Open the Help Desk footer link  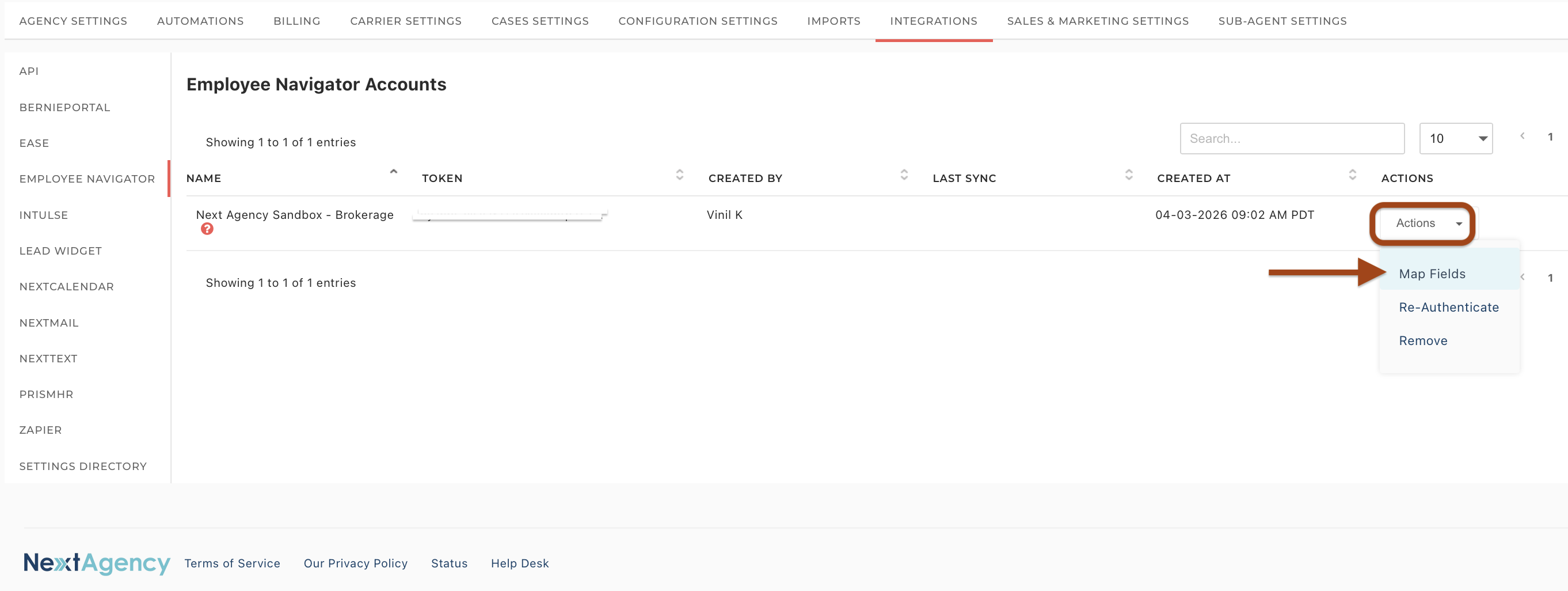click(x=519, y=563)
